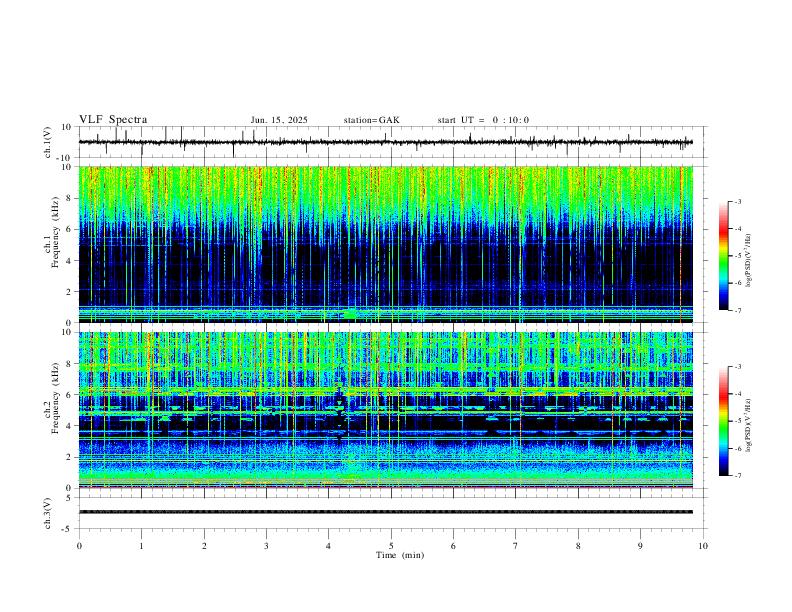This screenshot has width=792, height=612.
Task: Click the "-3" tick on ch.1 colorbar
Action: [738, 201]
